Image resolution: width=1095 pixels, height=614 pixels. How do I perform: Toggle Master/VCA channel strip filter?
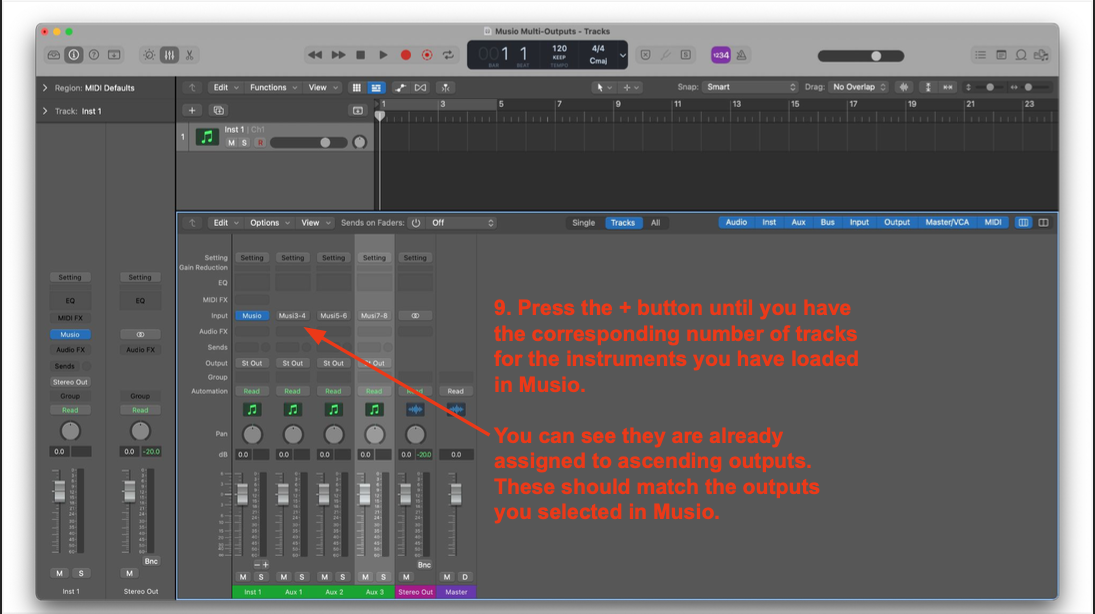(947, 222)
